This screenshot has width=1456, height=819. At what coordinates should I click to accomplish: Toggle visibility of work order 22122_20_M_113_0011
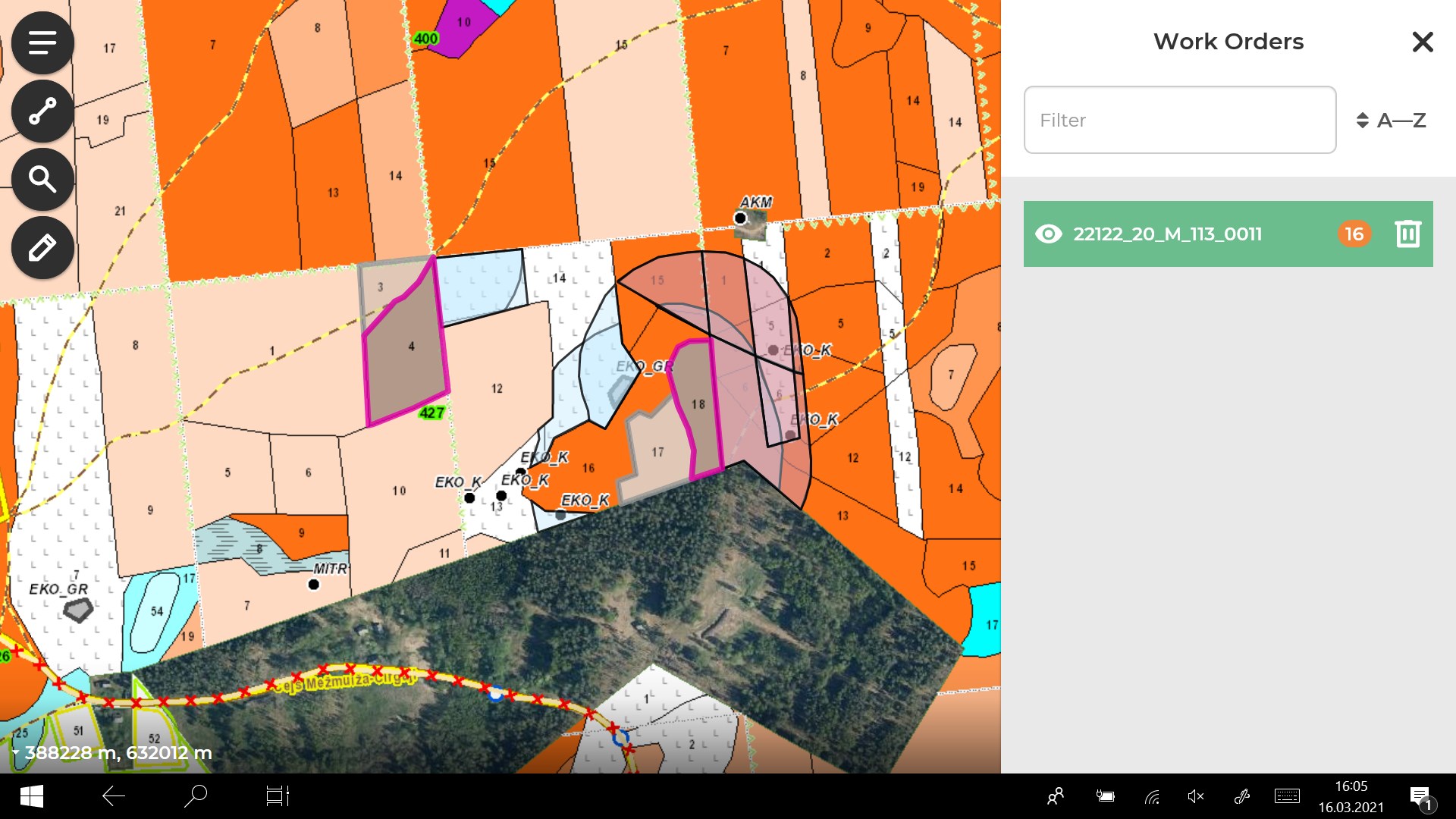tap(1049, 234)
